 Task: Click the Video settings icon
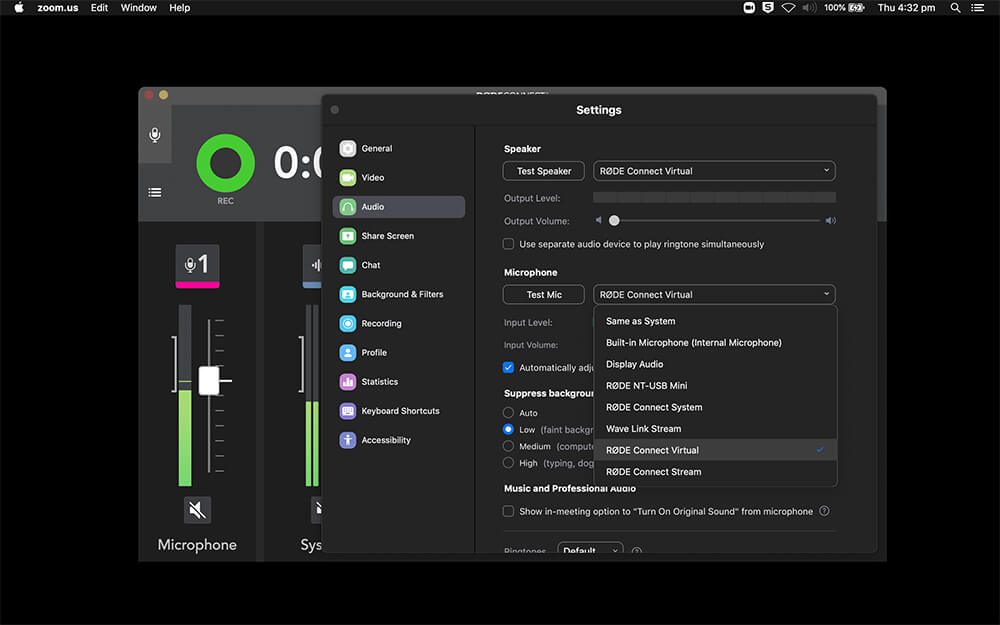point(348,178)
